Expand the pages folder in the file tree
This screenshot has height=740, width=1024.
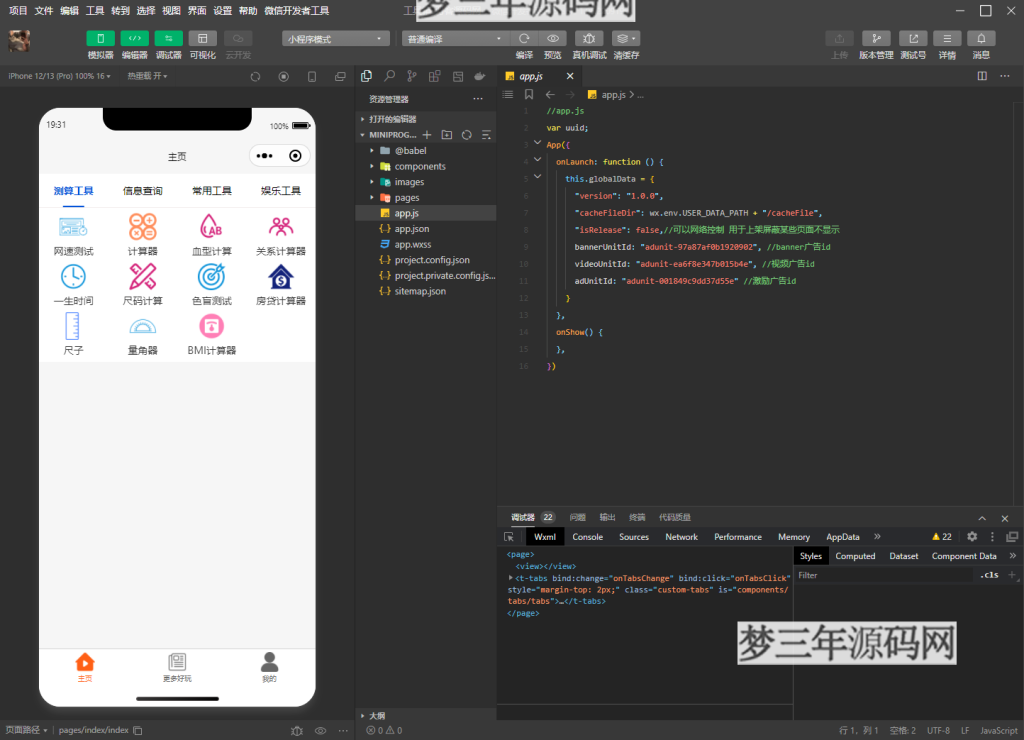tap(406, 198)
